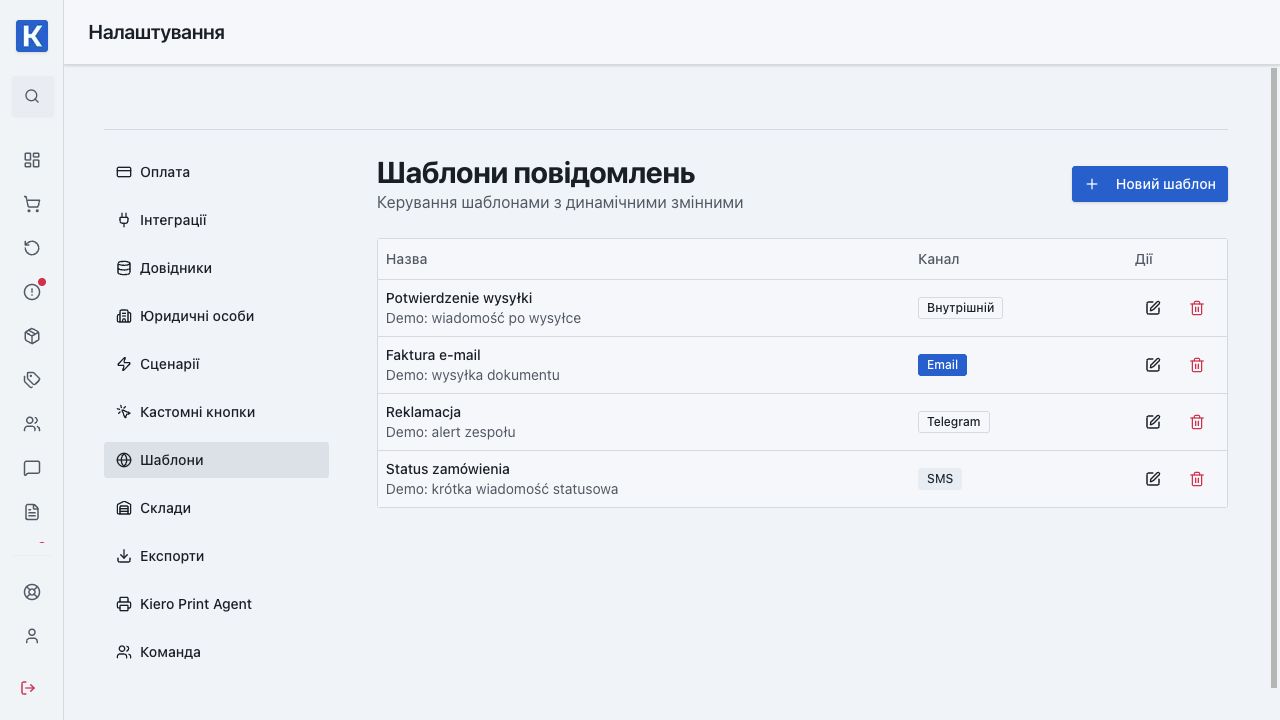This screenshot has height=720, width=1280.
Task: Click the document page icon in sidebar
Action: (32, 512)
